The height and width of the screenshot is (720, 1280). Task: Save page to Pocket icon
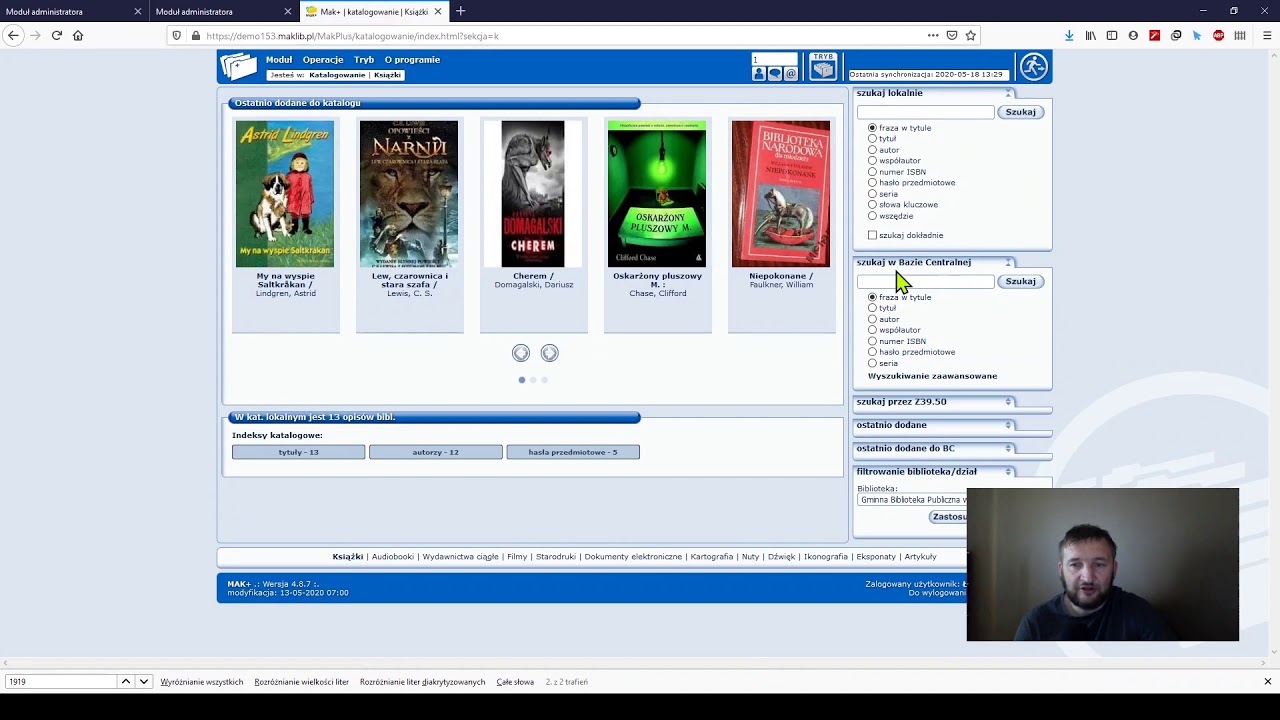coord(951,35)
